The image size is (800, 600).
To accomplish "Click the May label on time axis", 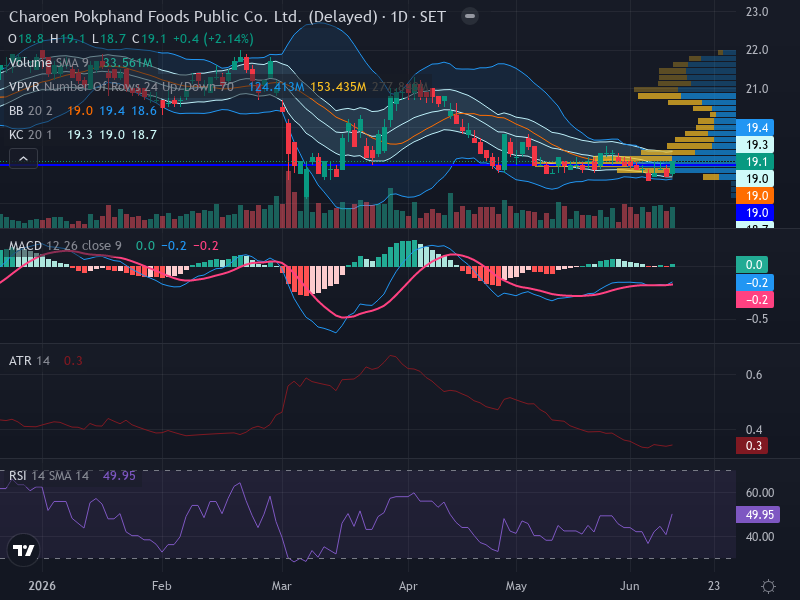I will (516, 586).
